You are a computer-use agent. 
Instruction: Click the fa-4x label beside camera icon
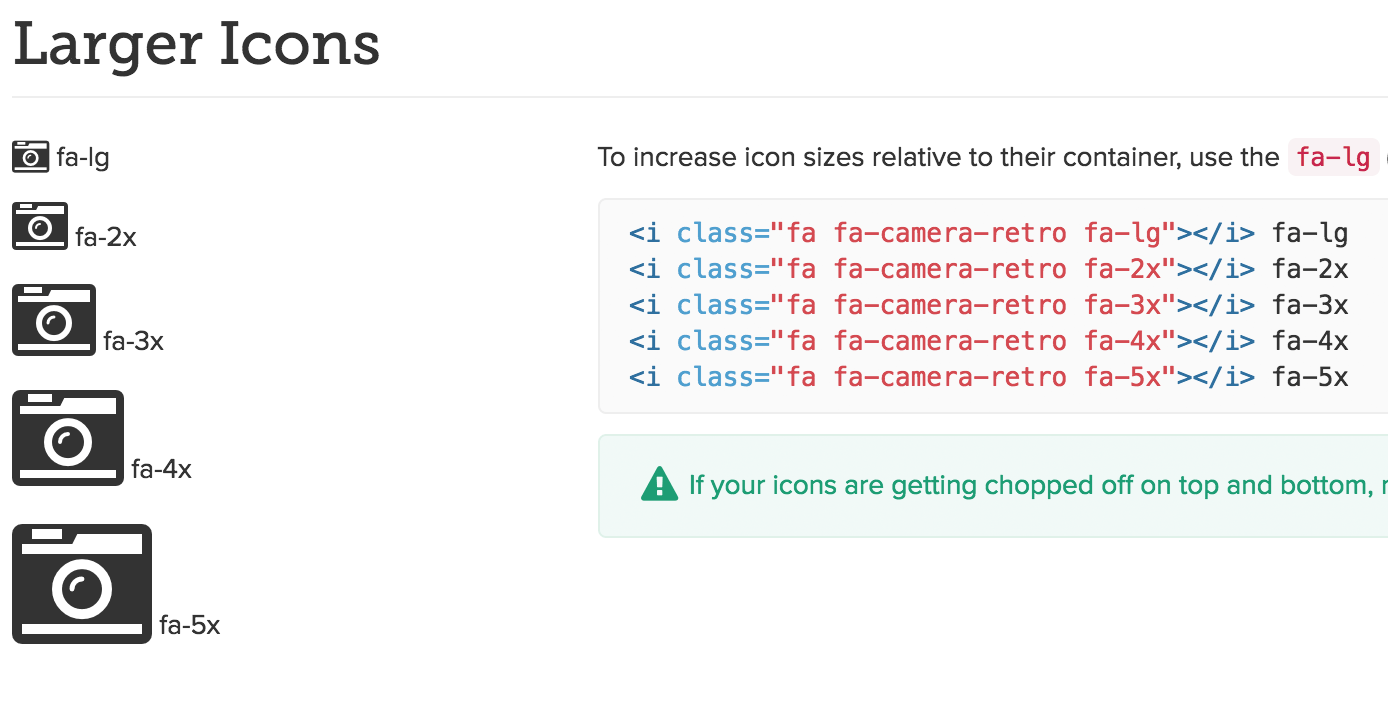pyautogui.click(x=161, y=470)
